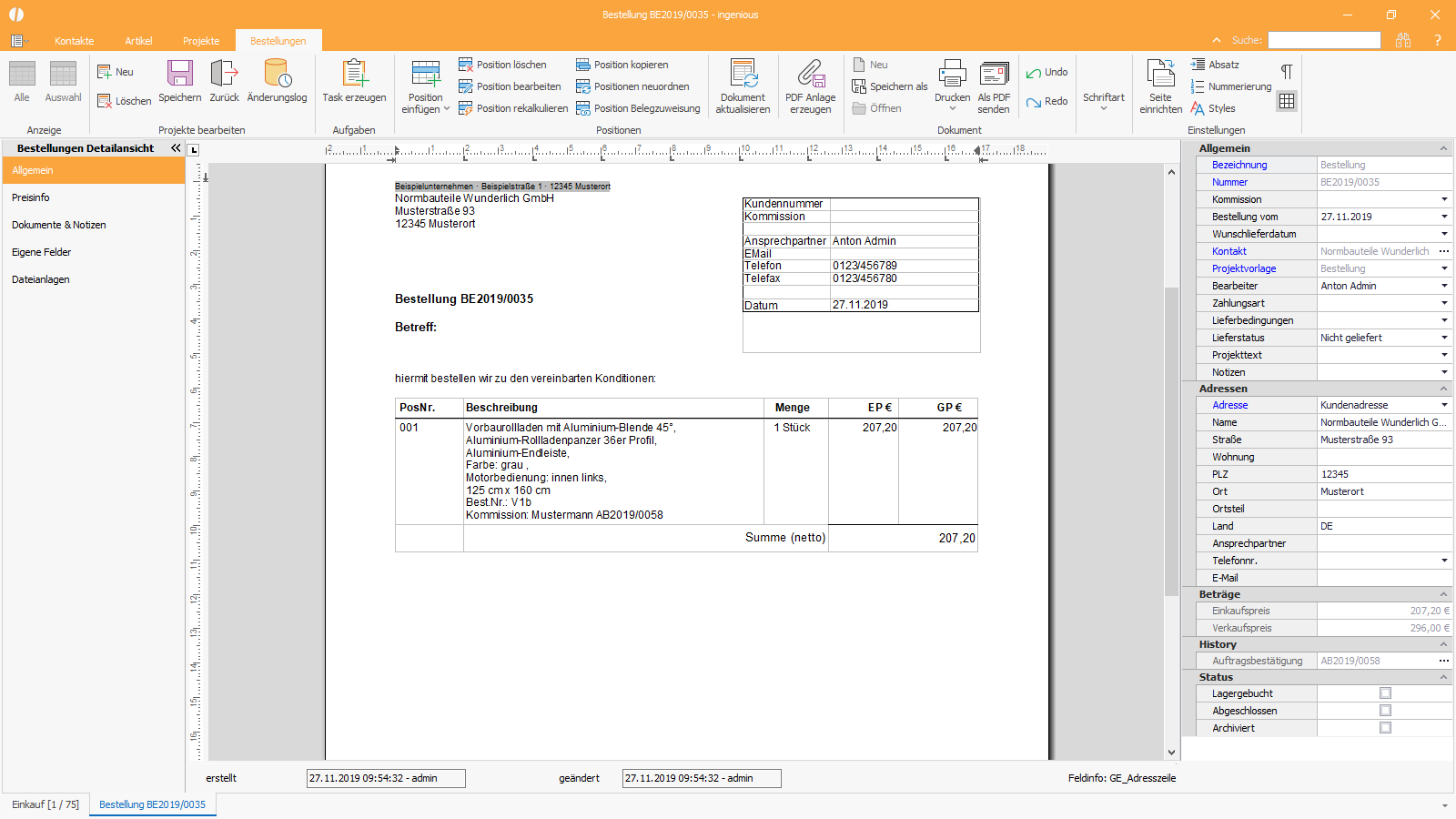Open the Kontakte tab

tap(74, 41)
